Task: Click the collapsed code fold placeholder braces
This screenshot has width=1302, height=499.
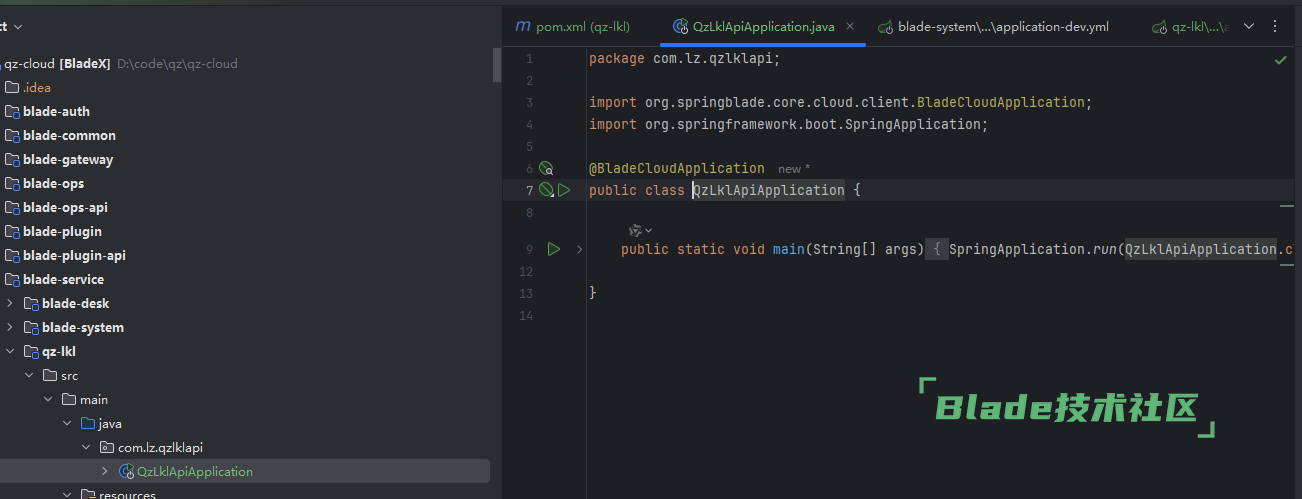Action: (x=936, y=249)
